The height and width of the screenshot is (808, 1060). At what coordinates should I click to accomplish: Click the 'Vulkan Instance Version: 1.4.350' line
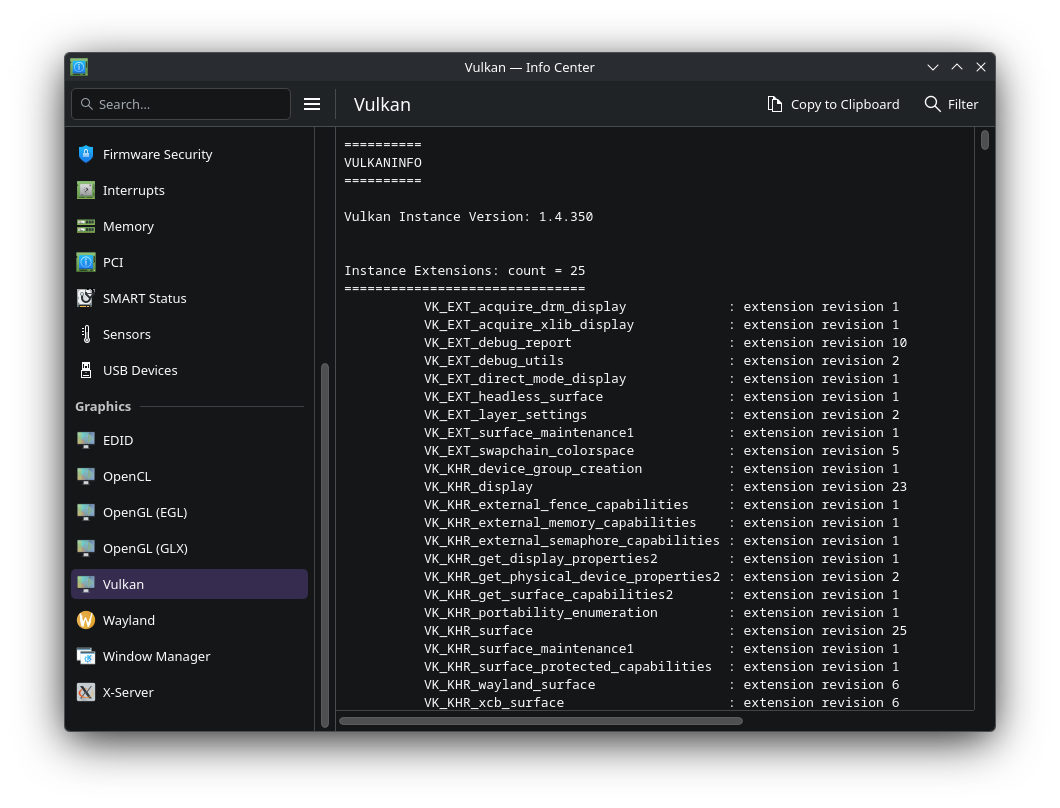(468, 216)
